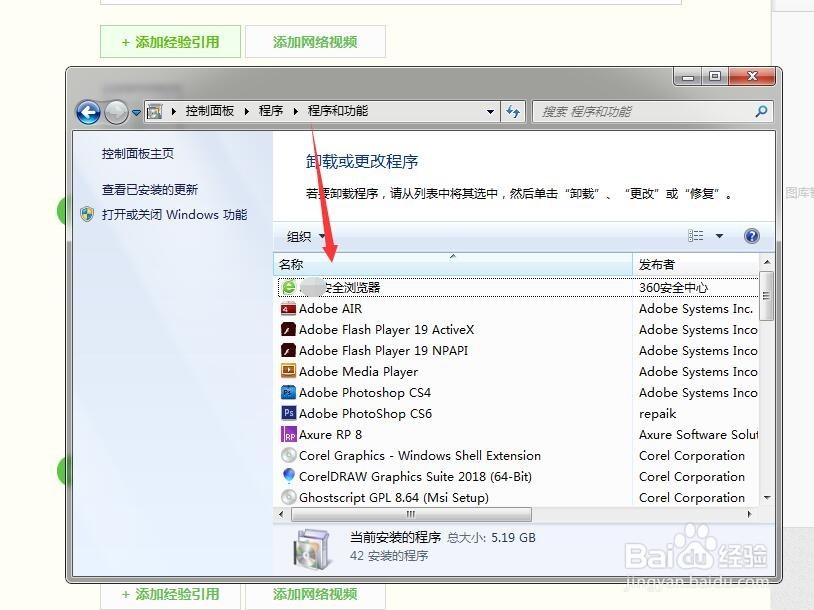Select Adobe Flash Player 19 ActiveX

tap(386, 330)
